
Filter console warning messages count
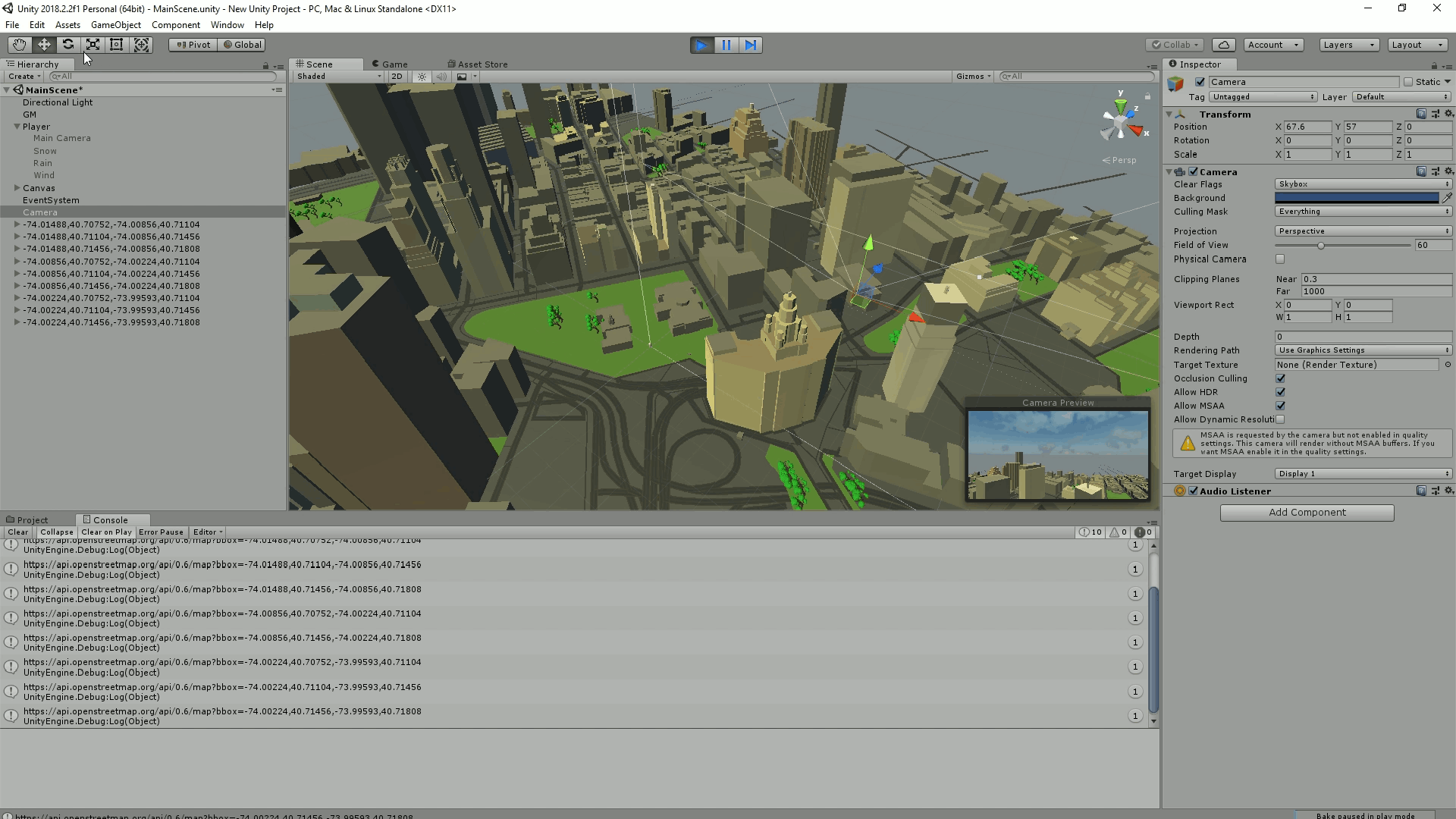point(1119,532)
